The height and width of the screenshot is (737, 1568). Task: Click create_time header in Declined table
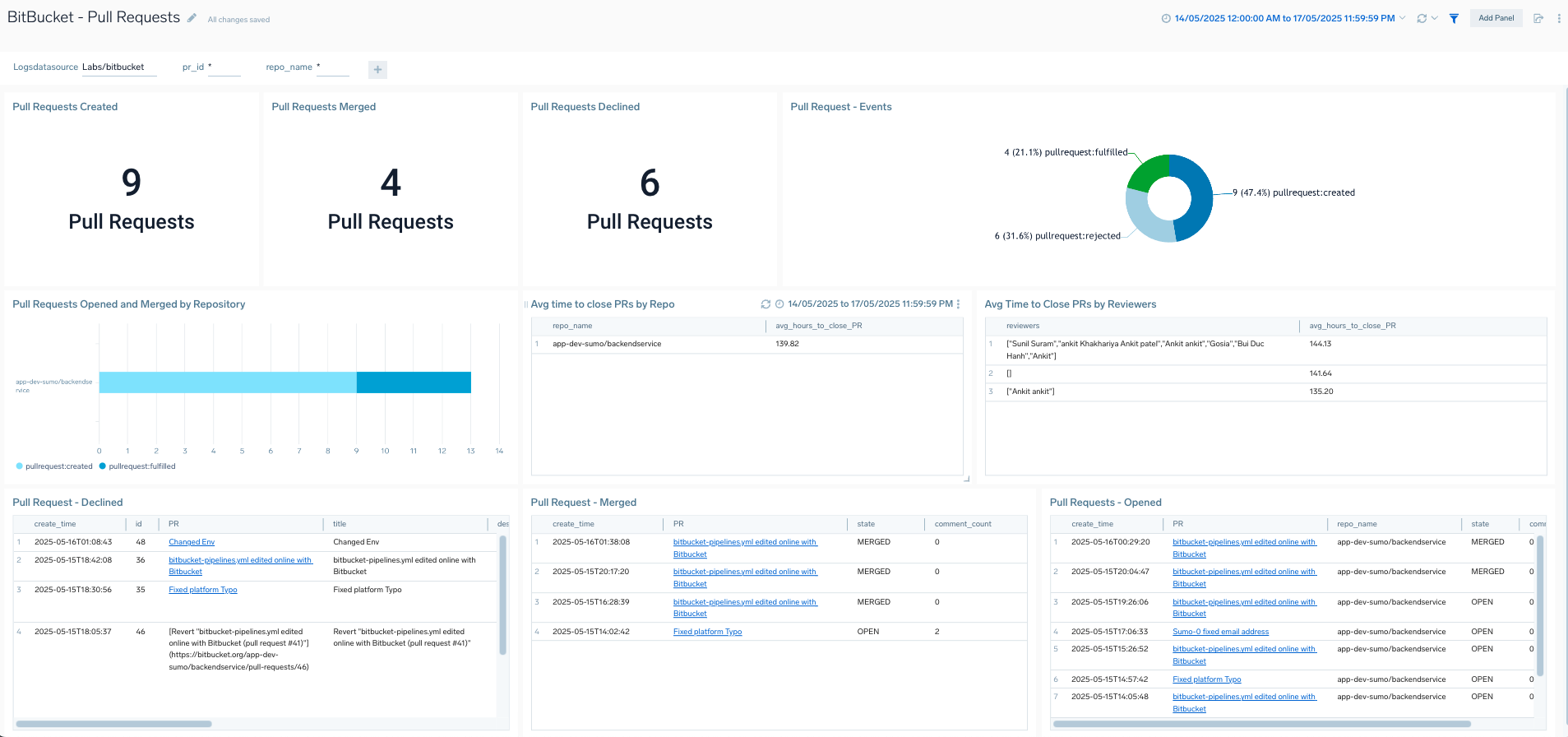(55, 524)
